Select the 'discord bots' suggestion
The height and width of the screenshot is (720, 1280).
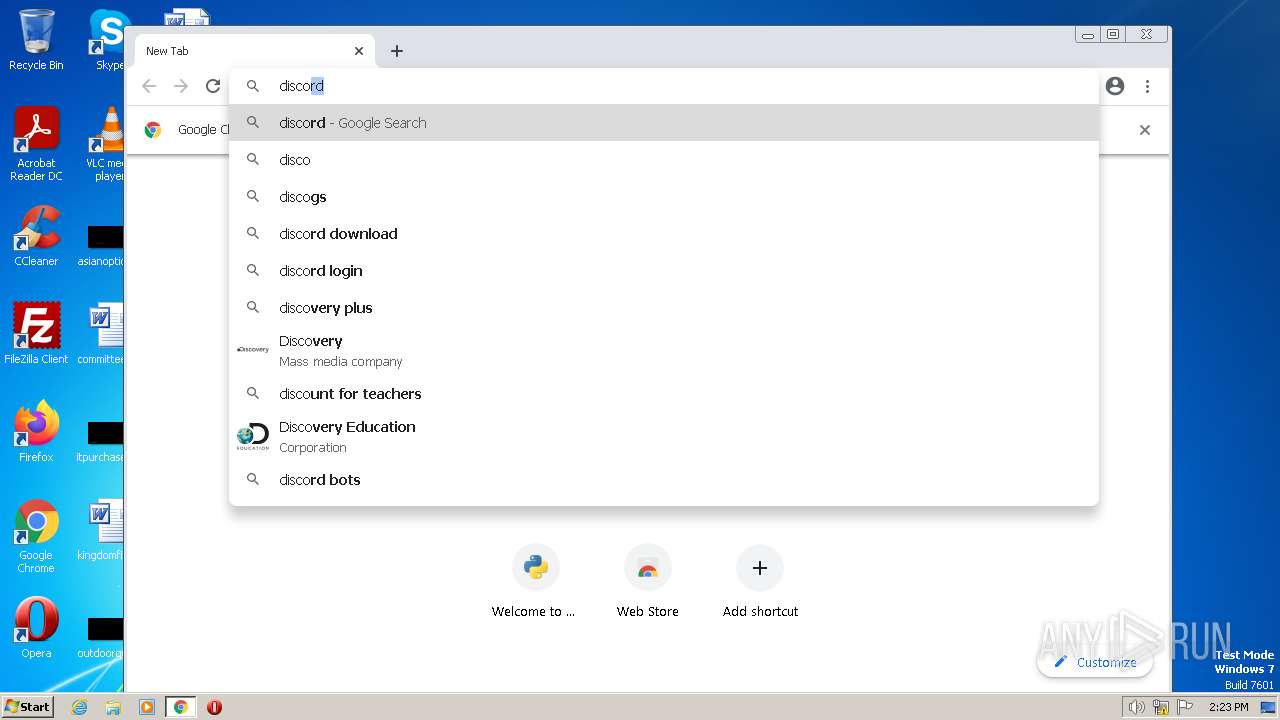click(x=664, y=480)
